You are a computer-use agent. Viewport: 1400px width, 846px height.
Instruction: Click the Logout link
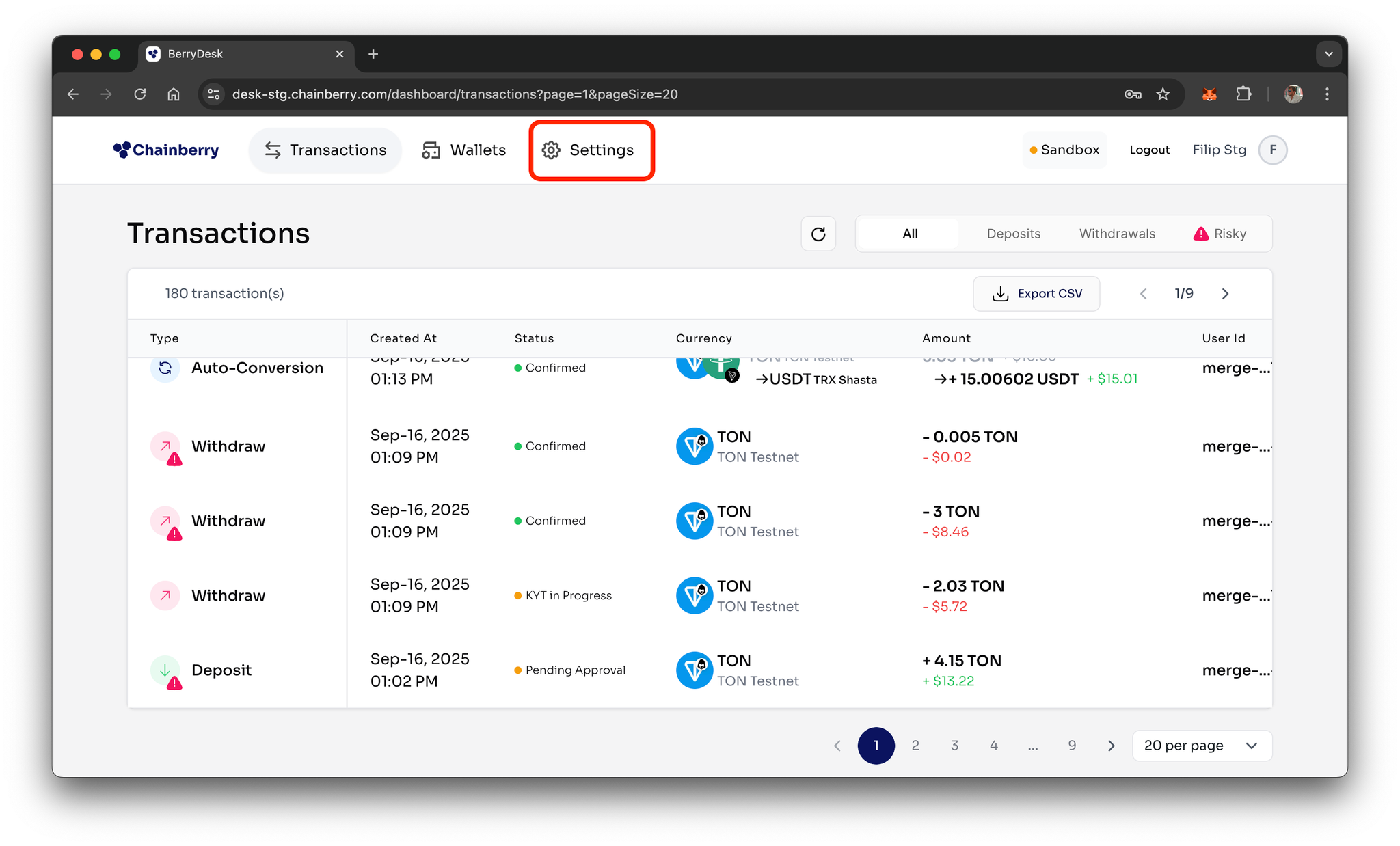pos(1149,150)
